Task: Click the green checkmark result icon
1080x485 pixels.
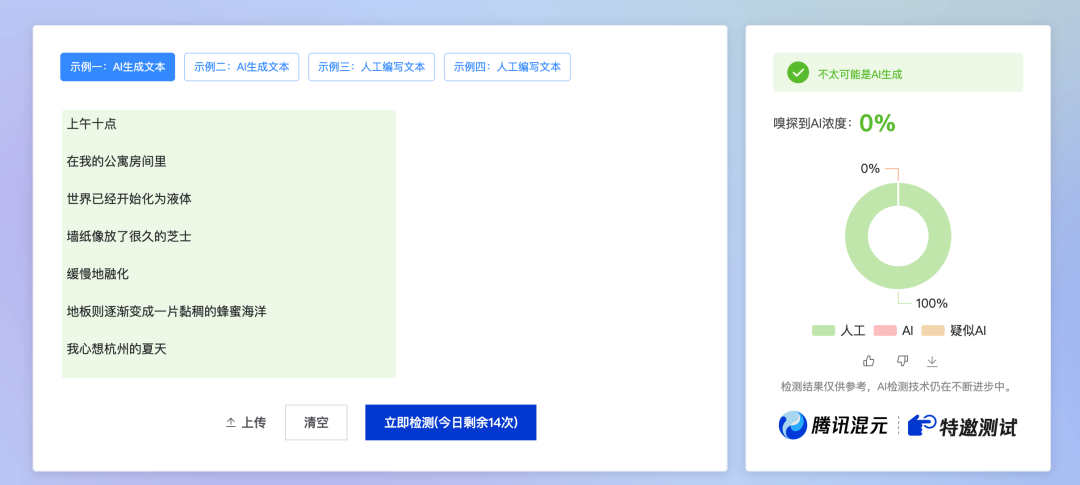Action: [x=798, y=72]
